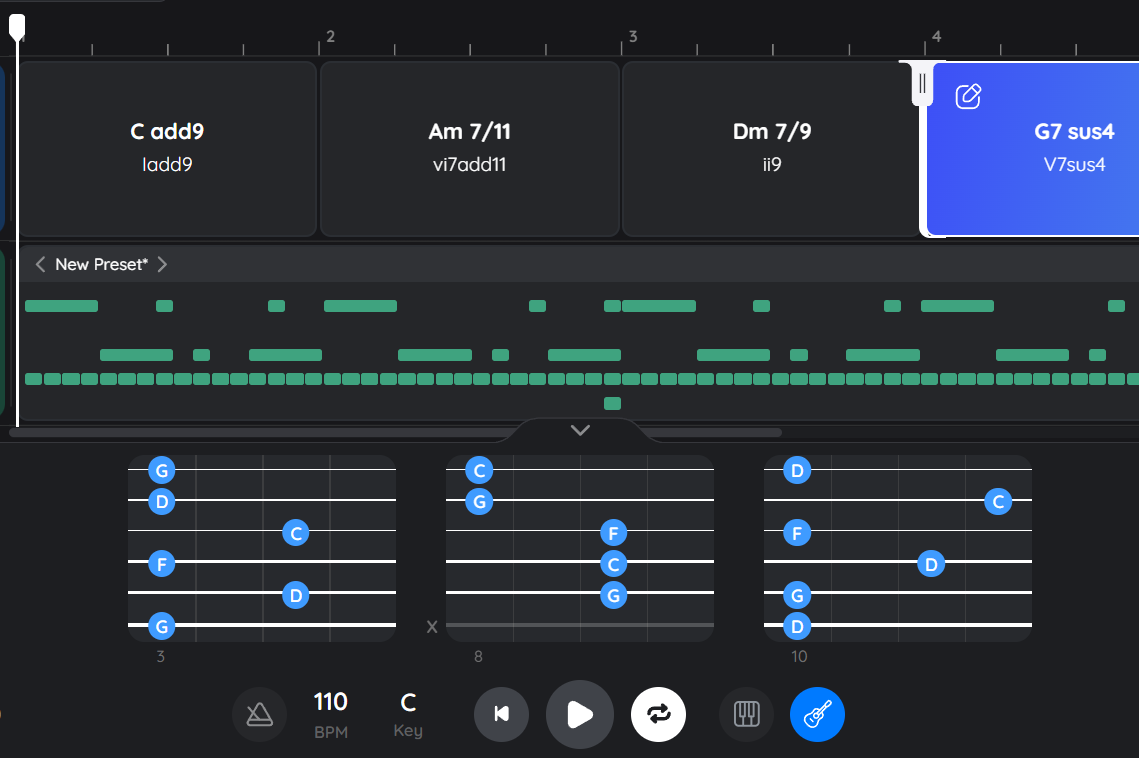Click the vi7add11 roman numeral label
Viewport: 1139px width, 758px height.
pyautogui.click(x=469, y=165)
